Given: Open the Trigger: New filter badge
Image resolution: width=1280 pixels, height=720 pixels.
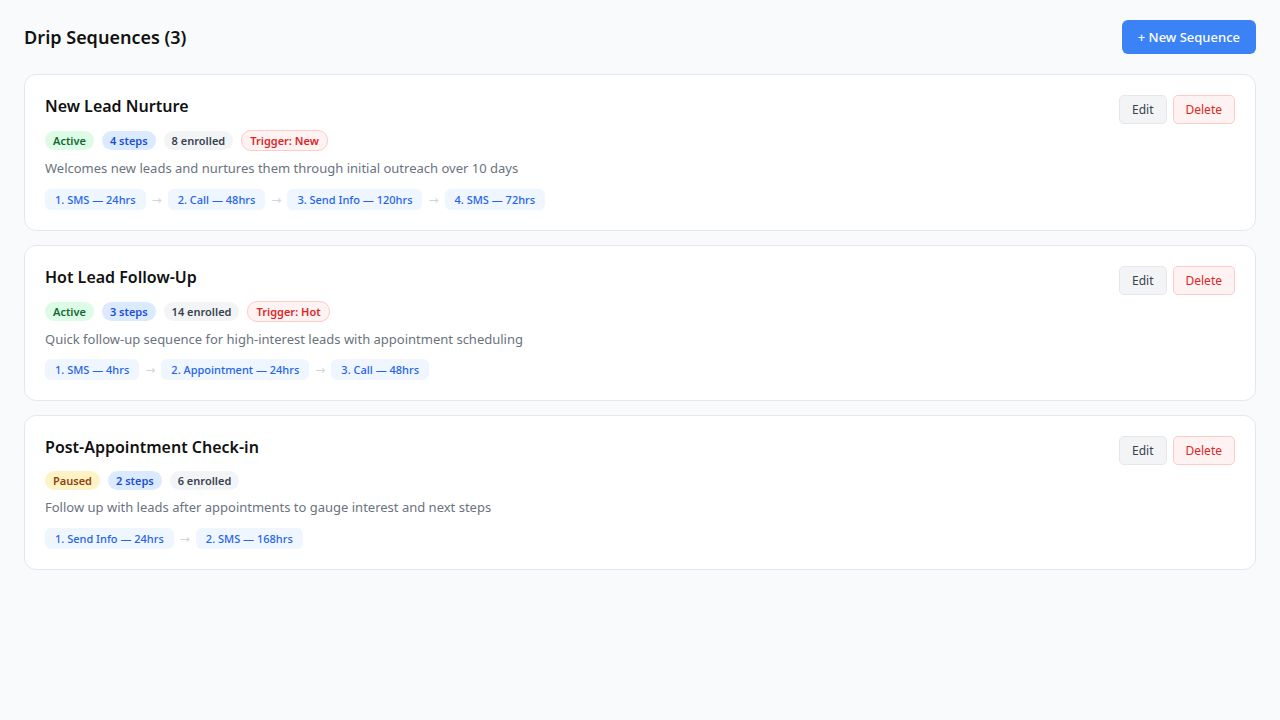Looking at the screenshot, I should click(284, 140).
